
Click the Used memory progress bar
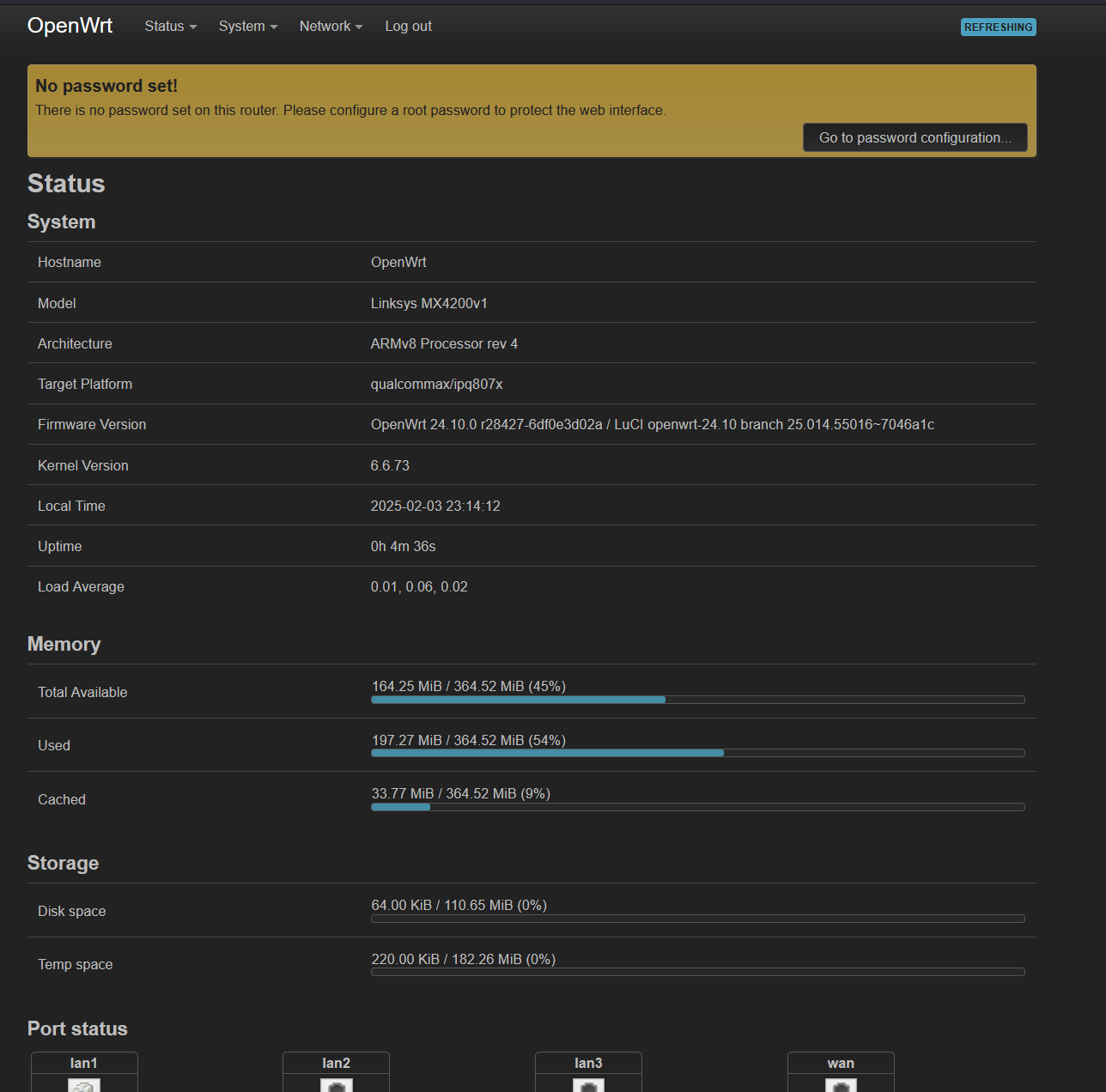pos(697,753)
